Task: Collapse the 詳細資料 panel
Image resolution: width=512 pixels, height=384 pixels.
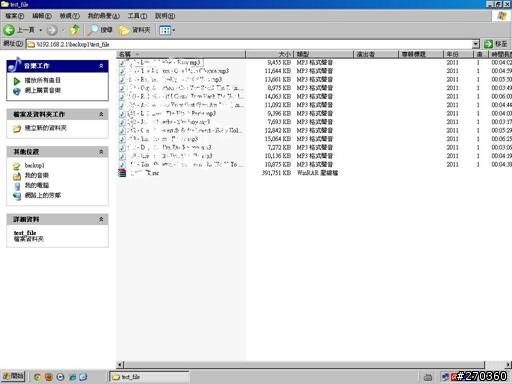Action: (101, 219)
